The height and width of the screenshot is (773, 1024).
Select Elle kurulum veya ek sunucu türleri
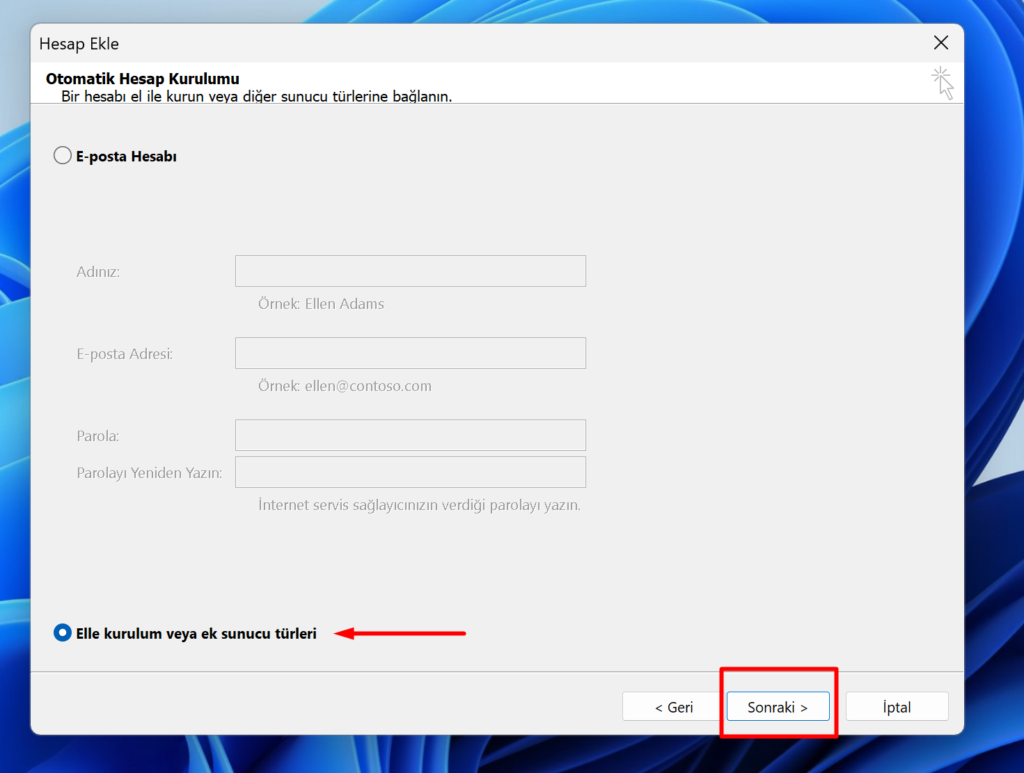pos(63,633)
